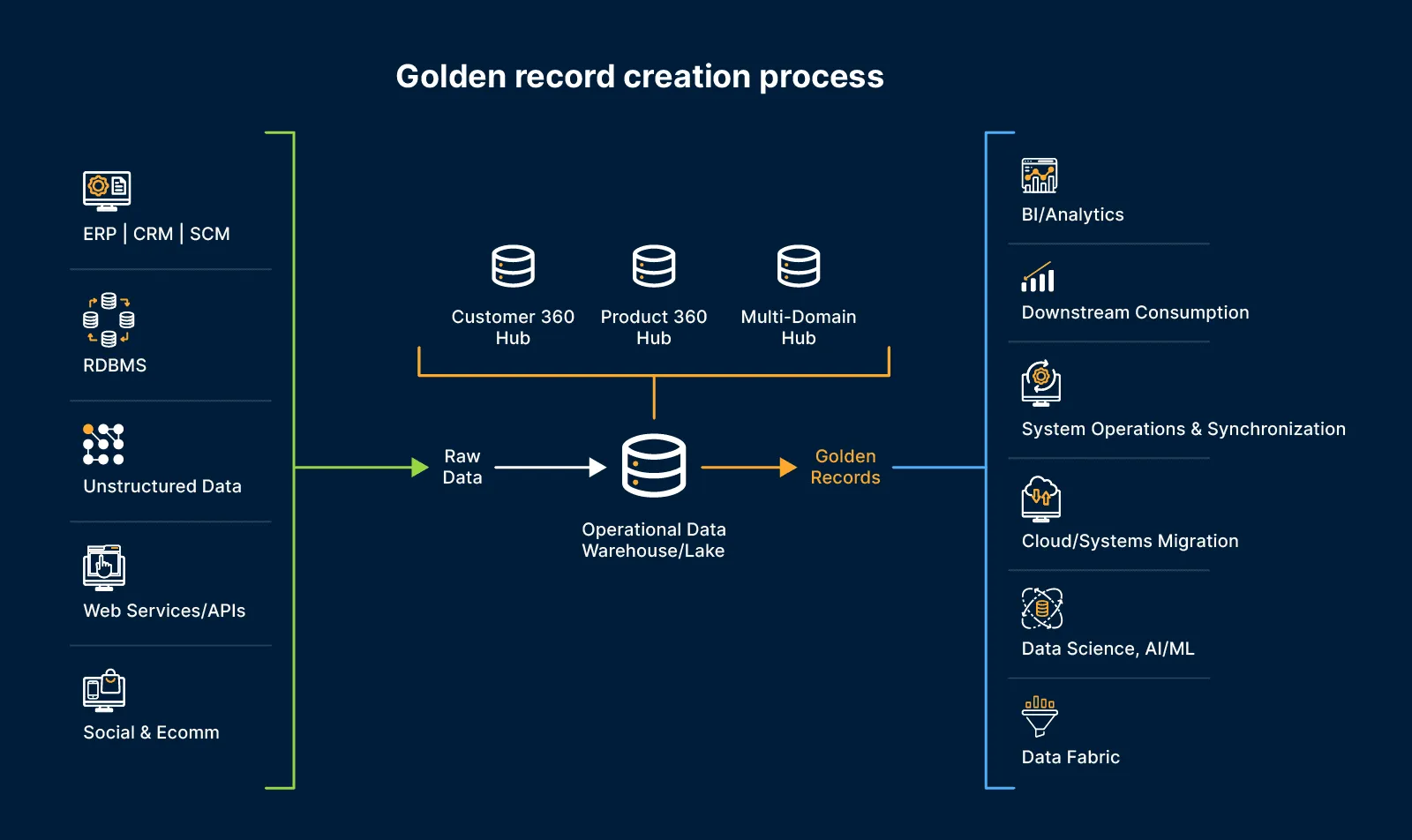Click the Unstructured Data dots icon
The image size is (1412, 840).
(x=103, y=444)
